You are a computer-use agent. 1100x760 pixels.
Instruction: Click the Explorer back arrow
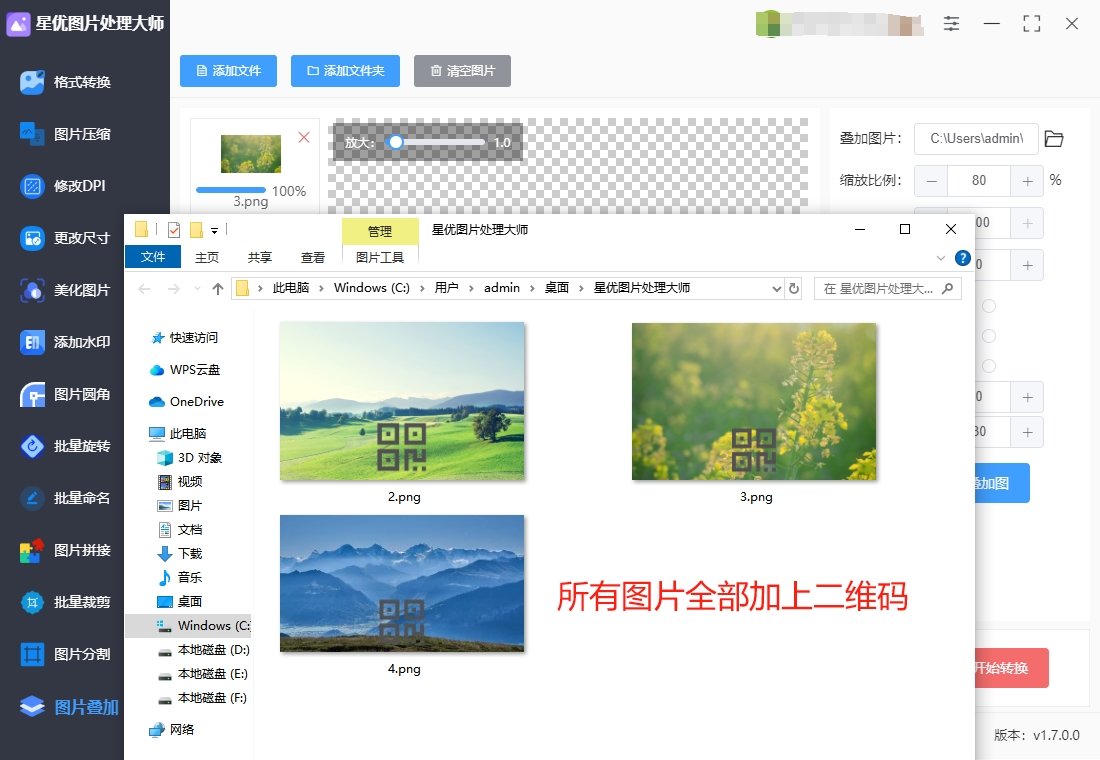tap(145, 288)
